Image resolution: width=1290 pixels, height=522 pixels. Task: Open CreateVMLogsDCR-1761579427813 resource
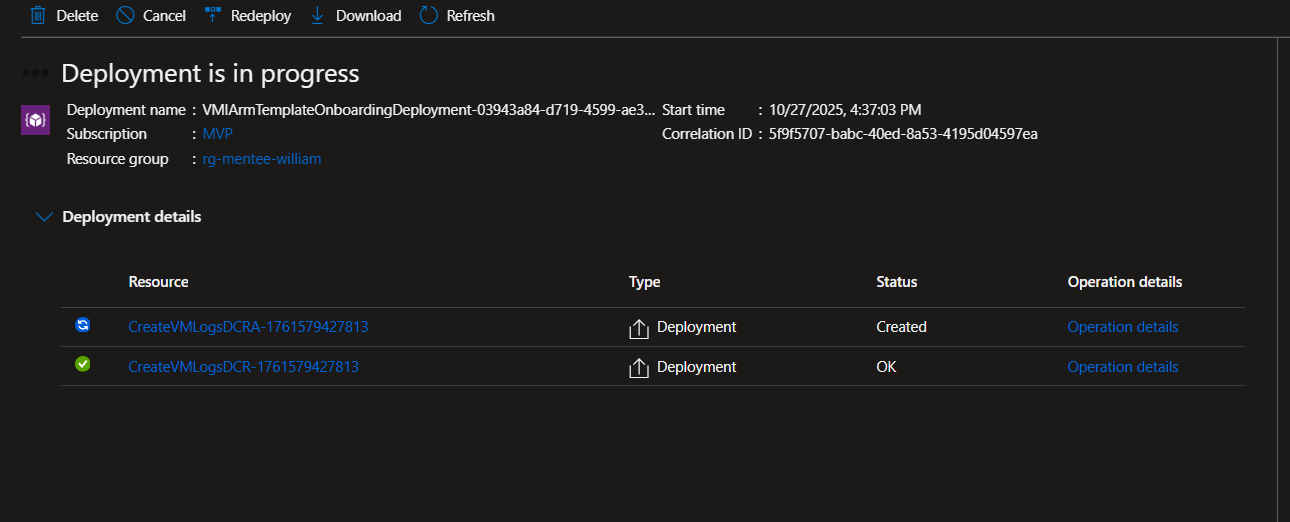pos(243,367)
